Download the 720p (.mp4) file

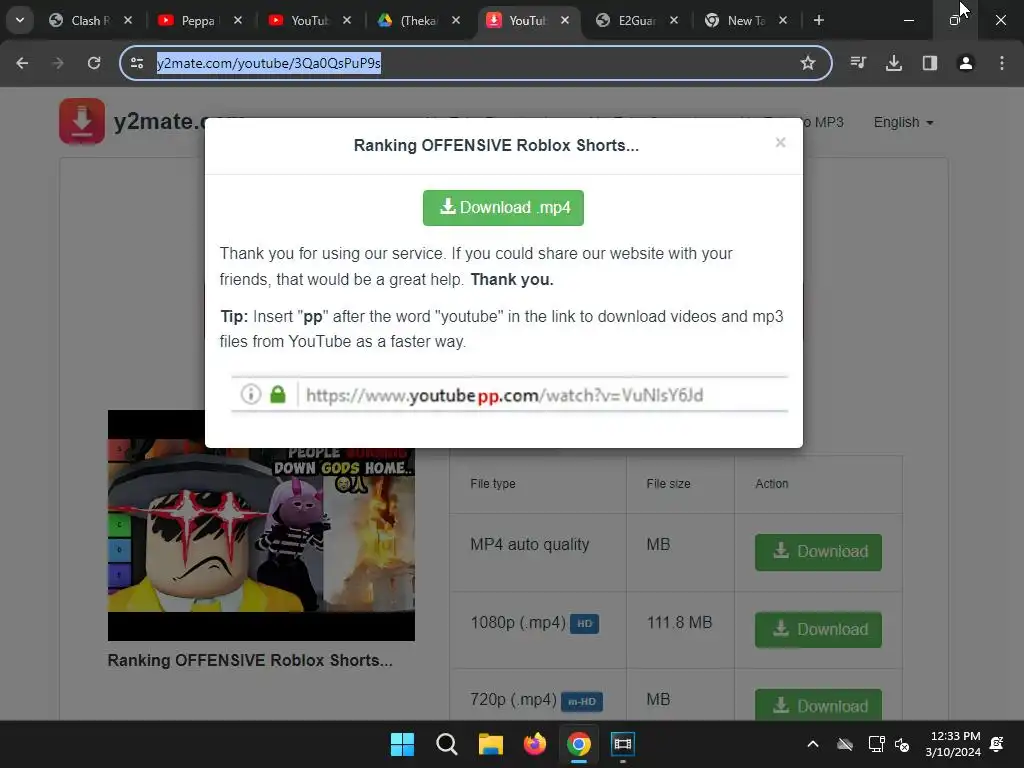pos(818,705)
